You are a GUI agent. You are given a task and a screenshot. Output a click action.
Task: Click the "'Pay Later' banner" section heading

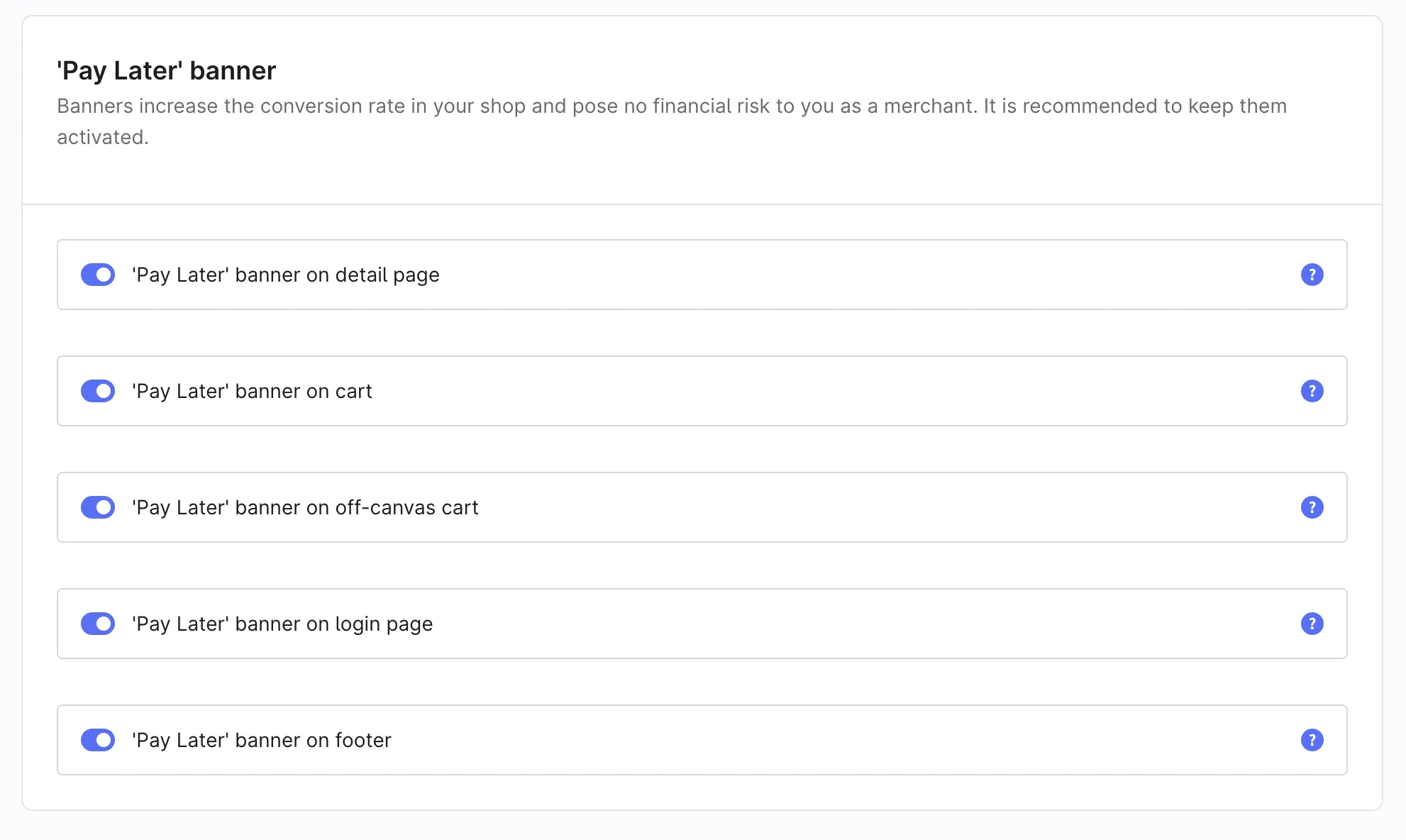click(x=166, y=71)
